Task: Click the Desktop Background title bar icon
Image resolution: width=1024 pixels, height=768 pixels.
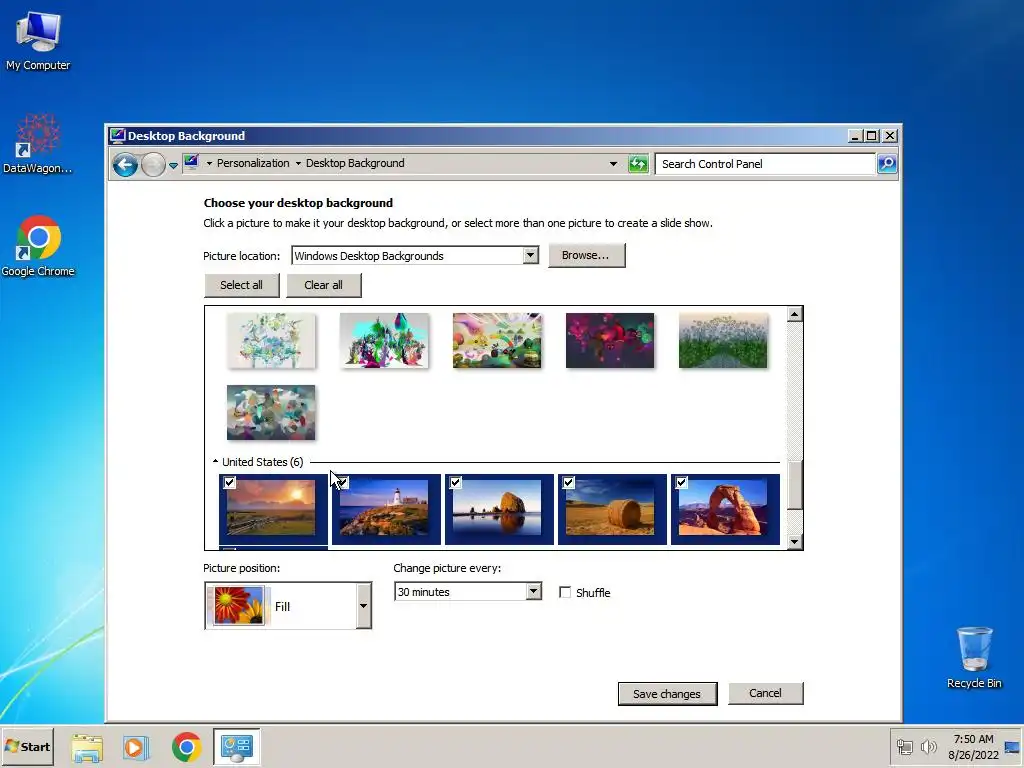Action: 118,136
